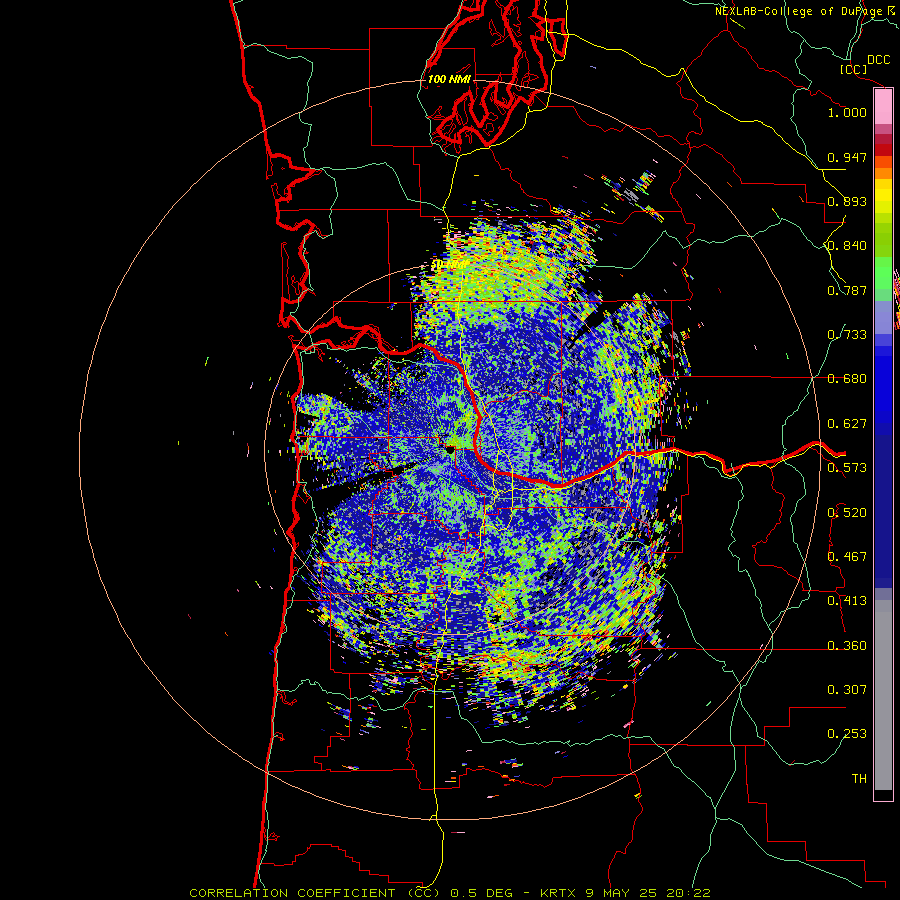Click the CORRELATION COEFFICIENT (CC) title text
This screenshot has height=900, width=900.
click(315, 893)
